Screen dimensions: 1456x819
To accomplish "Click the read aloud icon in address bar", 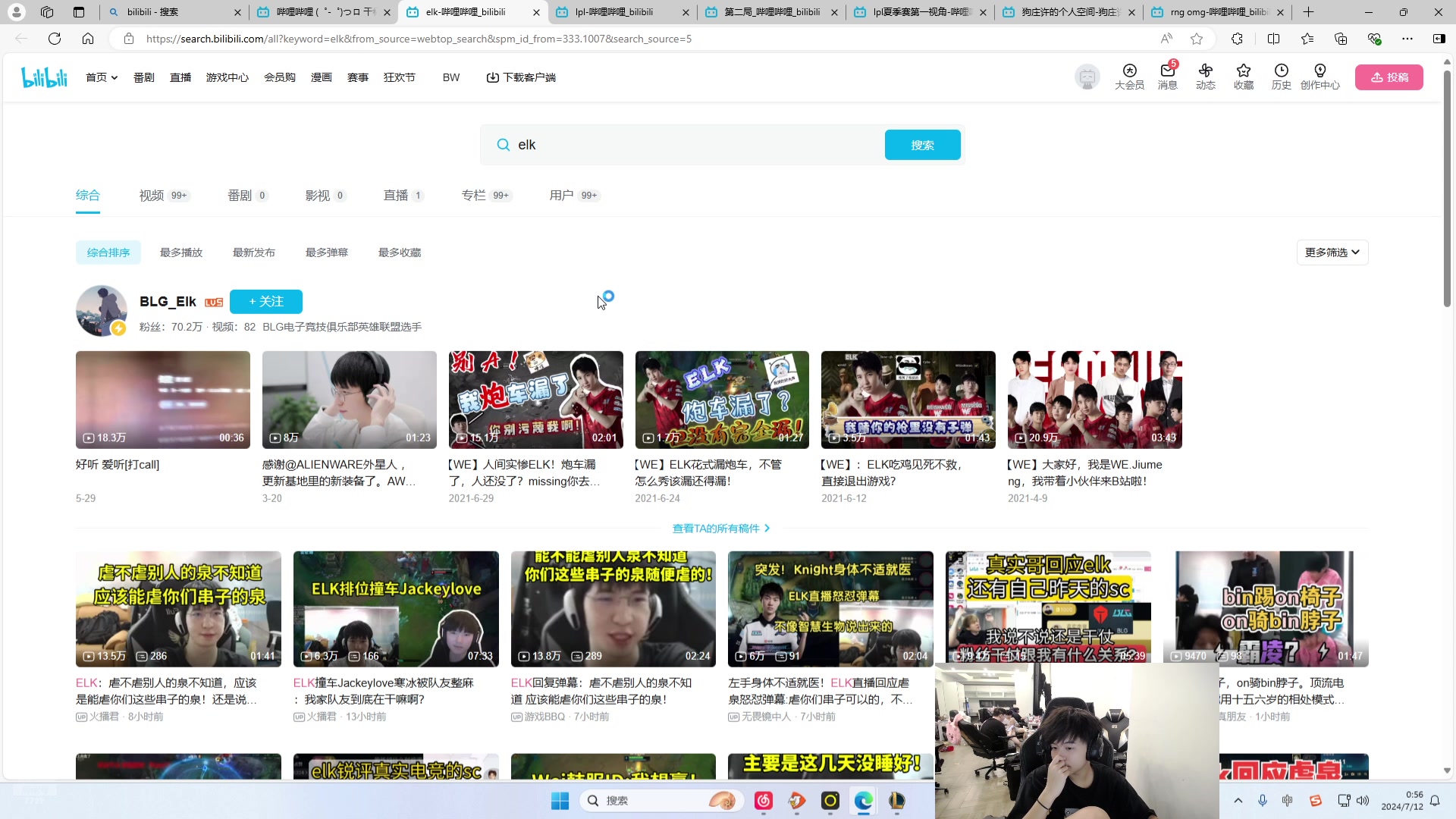I will (x=1166, y=39).
